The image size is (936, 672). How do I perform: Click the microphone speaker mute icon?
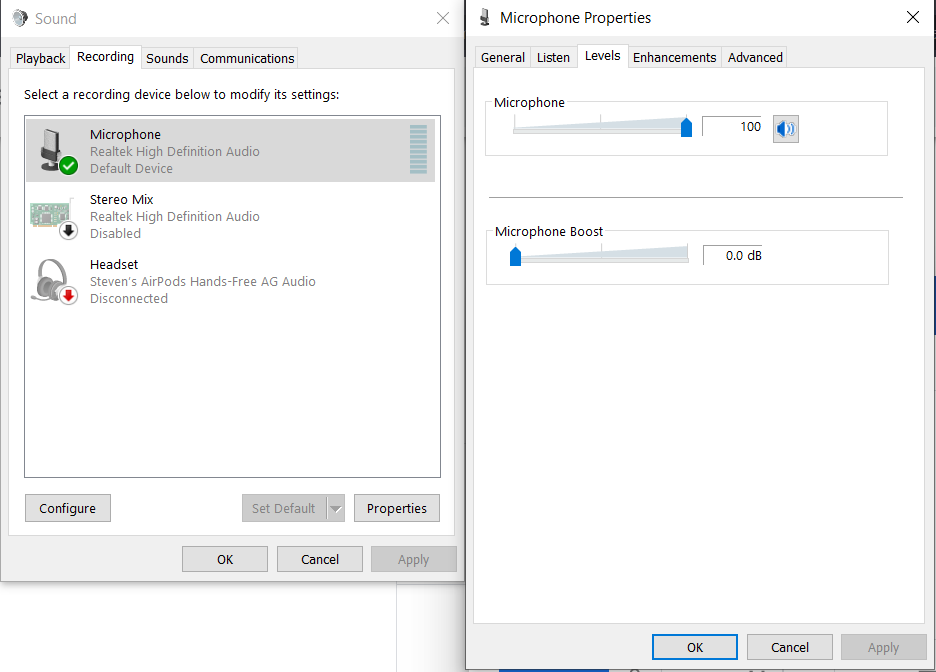[x=785, y=128]
